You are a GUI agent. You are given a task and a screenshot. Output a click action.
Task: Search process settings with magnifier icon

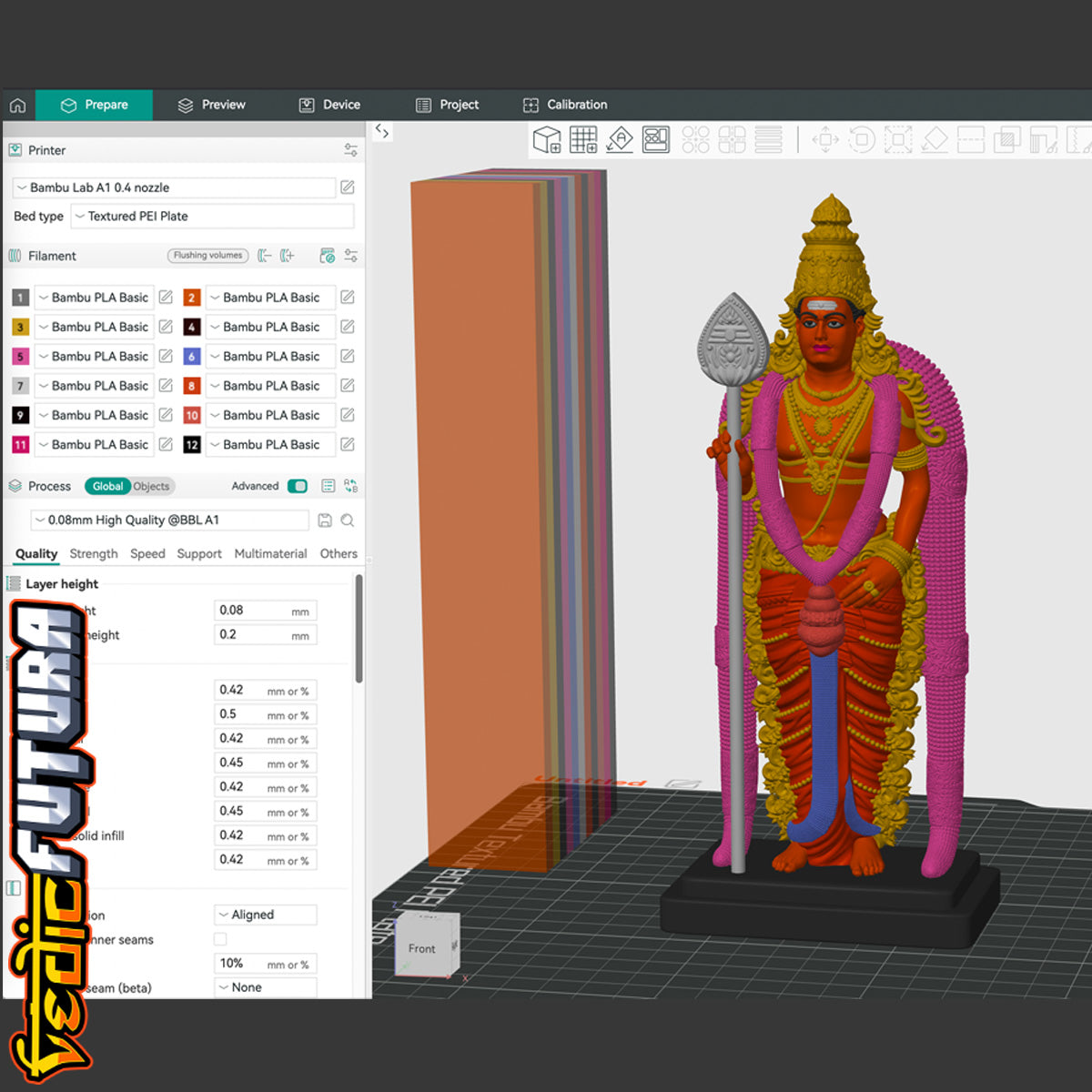coord(348,521)
